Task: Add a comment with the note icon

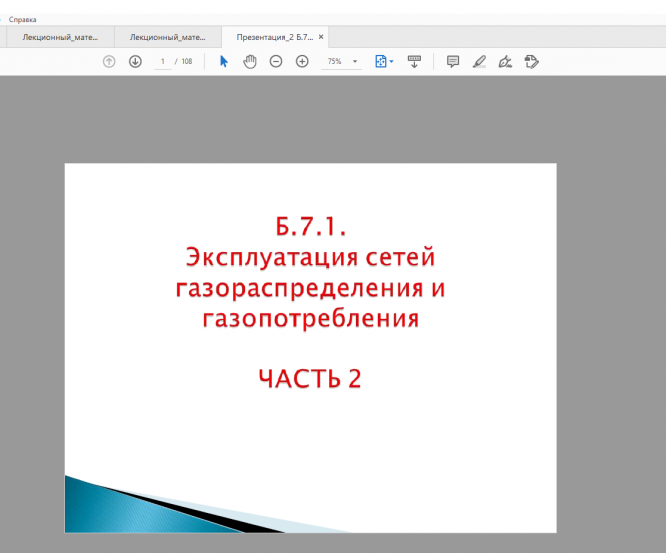Action: [453, 62]
